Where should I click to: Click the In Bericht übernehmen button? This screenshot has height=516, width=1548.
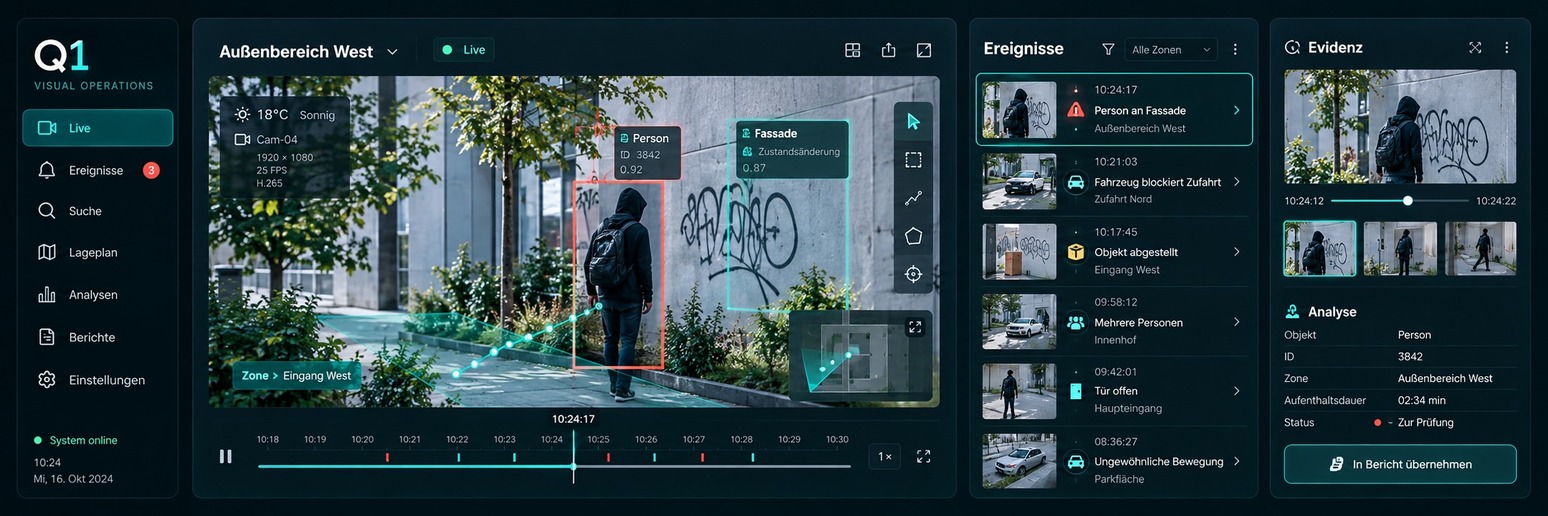click(1400, 464)
